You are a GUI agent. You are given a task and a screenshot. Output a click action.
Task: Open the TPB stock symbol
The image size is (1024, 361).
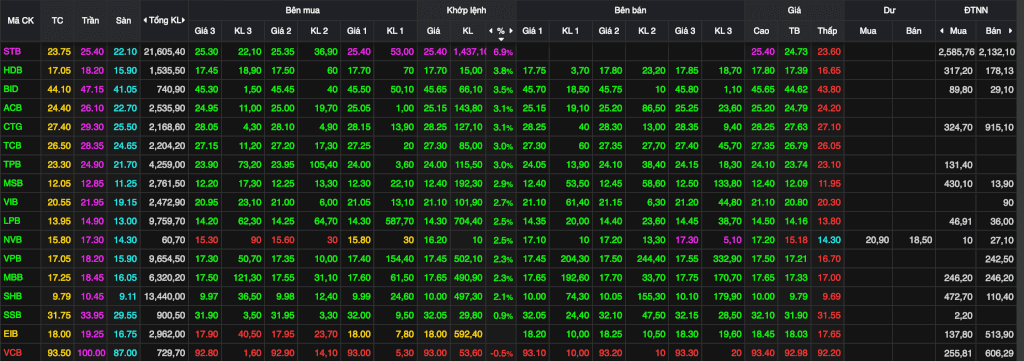pos(12,165)
